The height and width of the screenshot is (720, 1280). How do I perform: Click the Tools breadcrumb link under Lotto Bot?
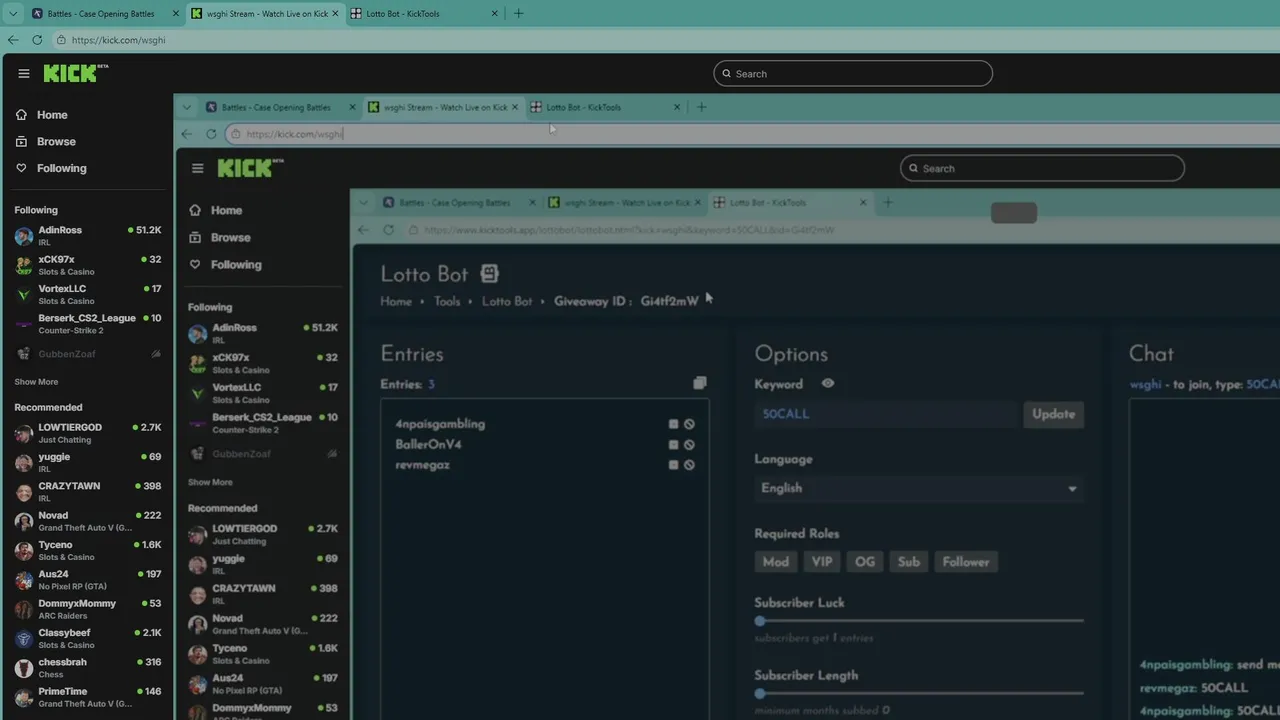point(447,301)
